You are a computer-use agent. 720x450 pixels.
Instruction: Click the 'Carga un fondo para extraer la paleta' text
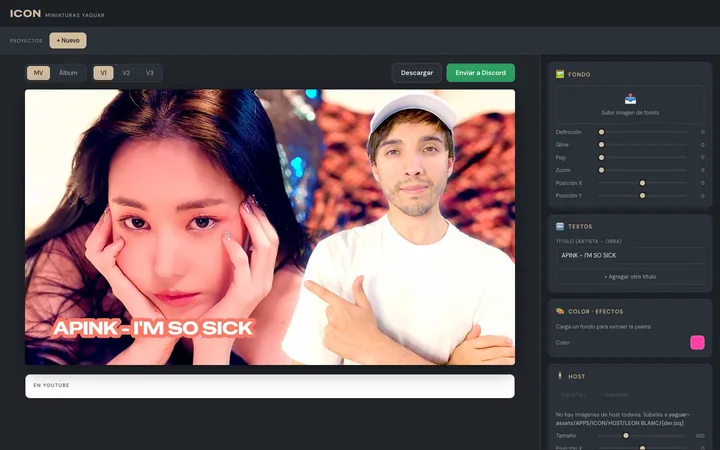point(603,327)
